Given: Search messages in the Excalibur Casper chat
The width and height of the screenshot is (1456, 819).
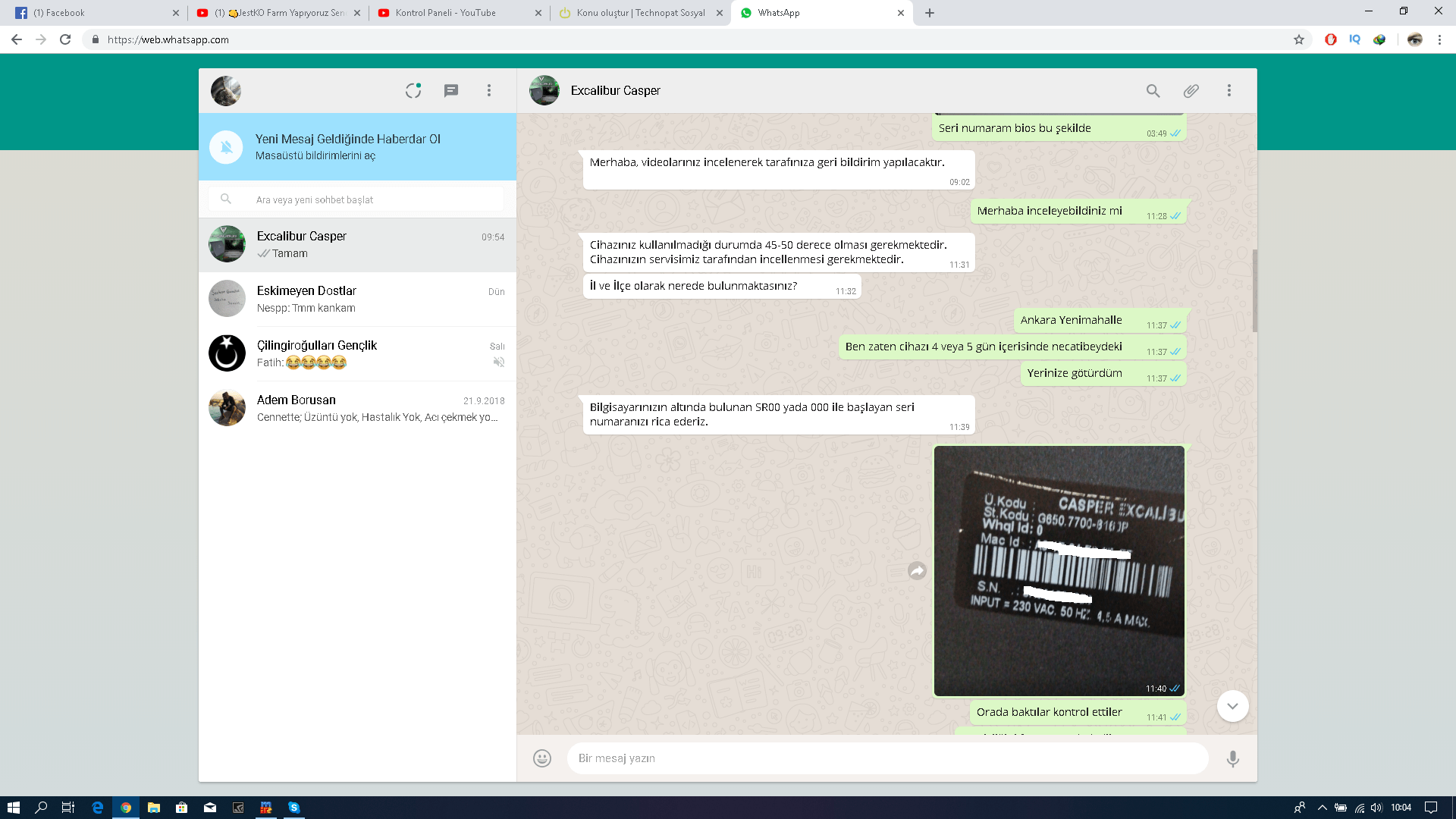Looking at the screenshot, I should 1153,91.
